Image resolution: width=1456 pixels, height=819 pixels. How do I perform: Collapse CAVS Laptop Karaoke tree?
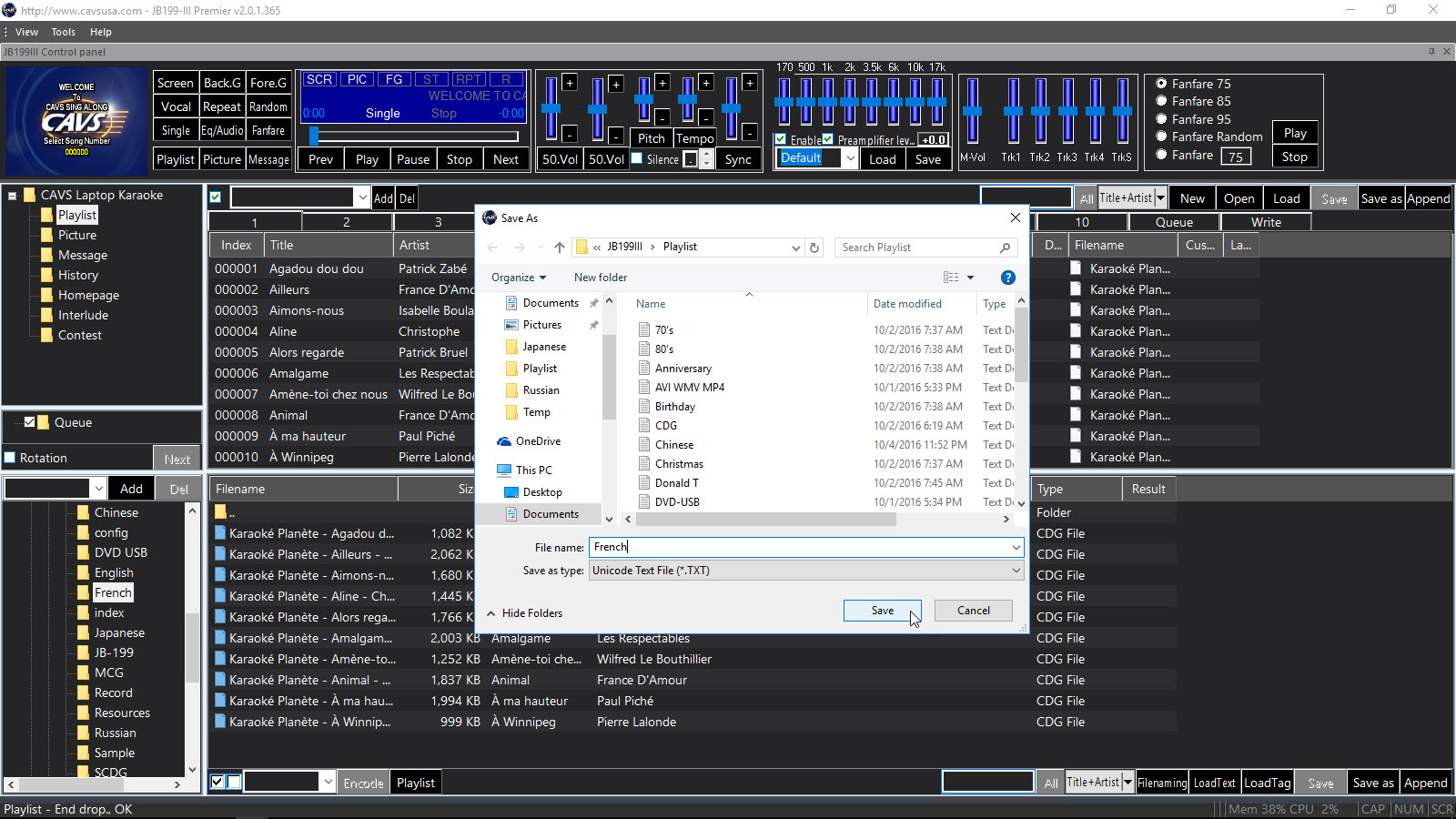click(13, 196)
